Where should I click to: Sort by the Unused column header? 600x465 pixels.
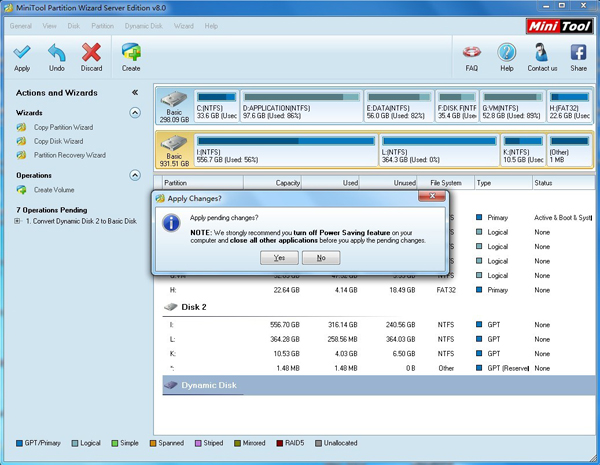(x=388, y=183)
